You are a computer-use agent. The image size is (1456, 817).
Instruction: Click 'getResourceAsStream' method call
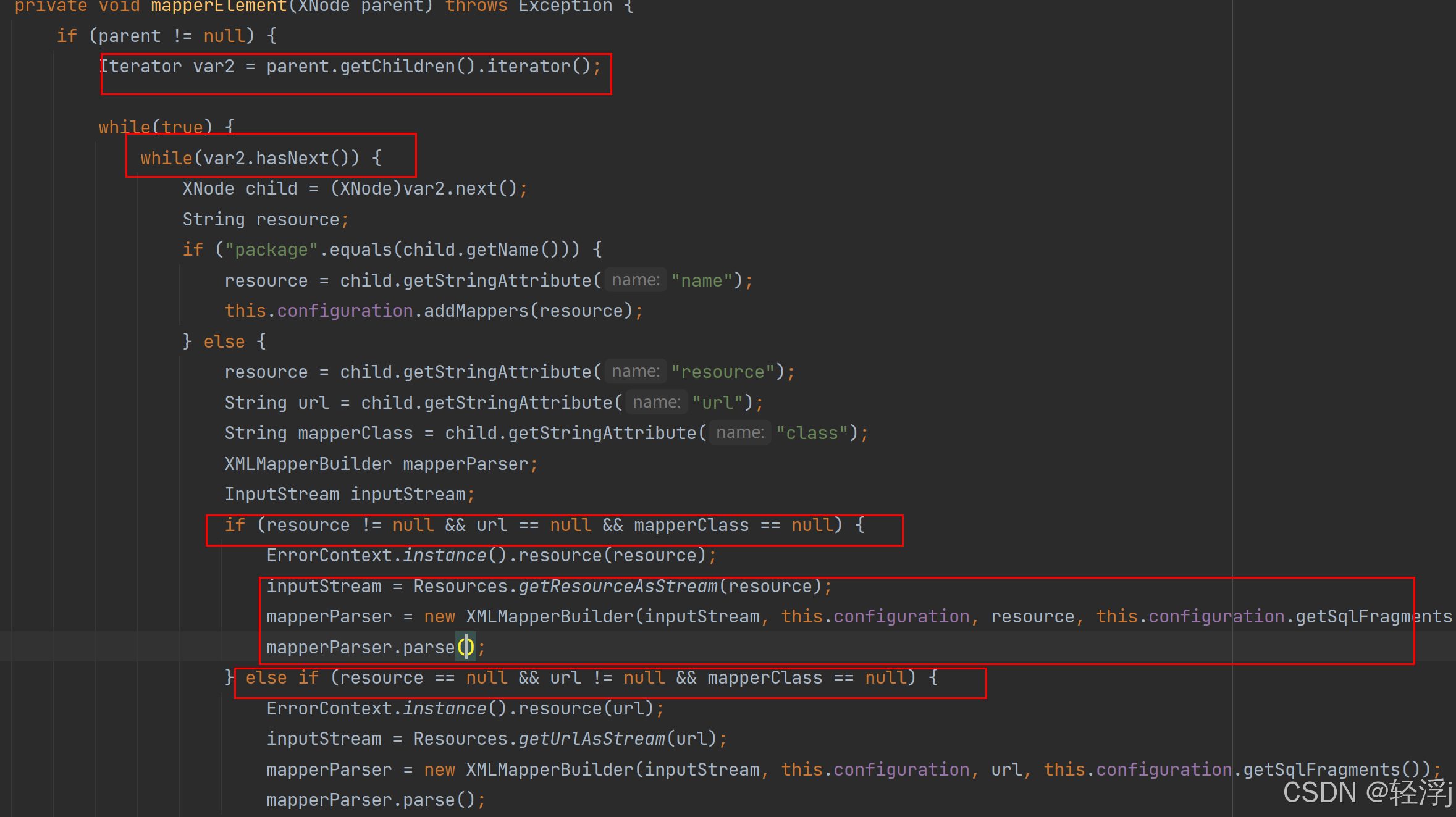point(618,586)
